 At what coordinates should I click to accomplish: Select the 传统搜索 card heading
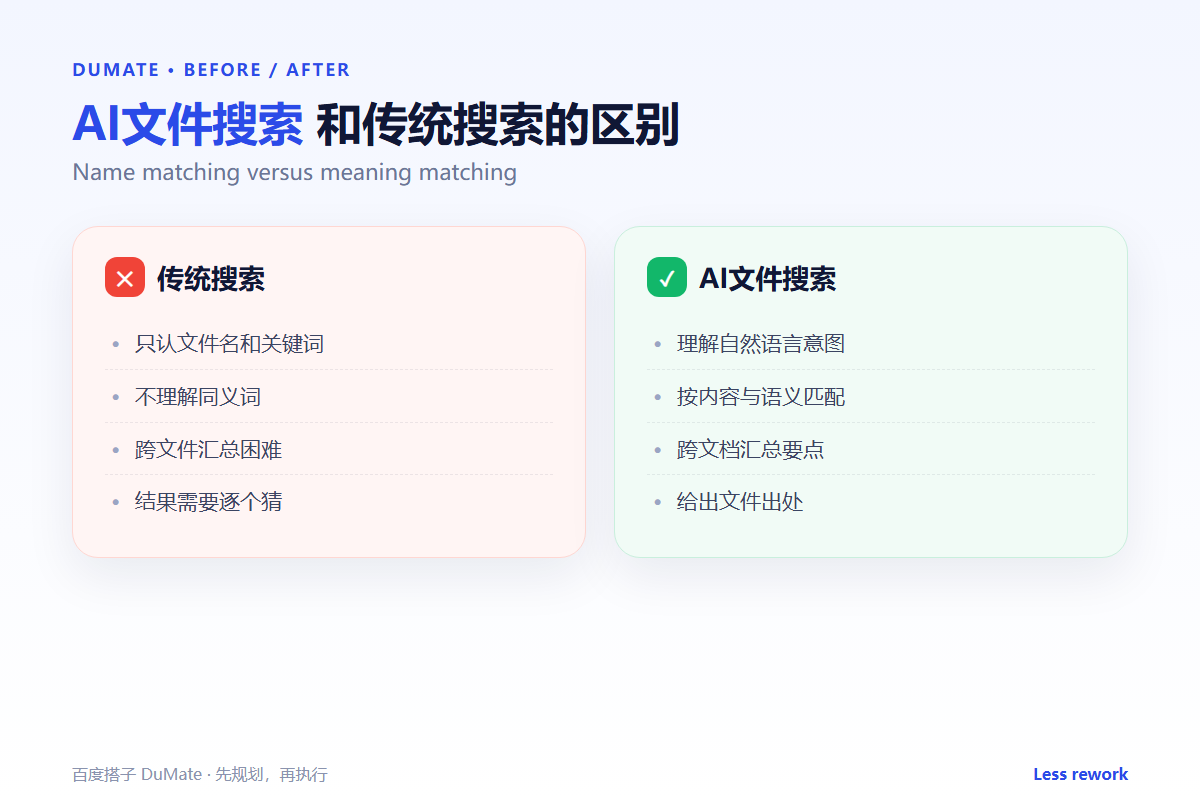pos(211,279)
